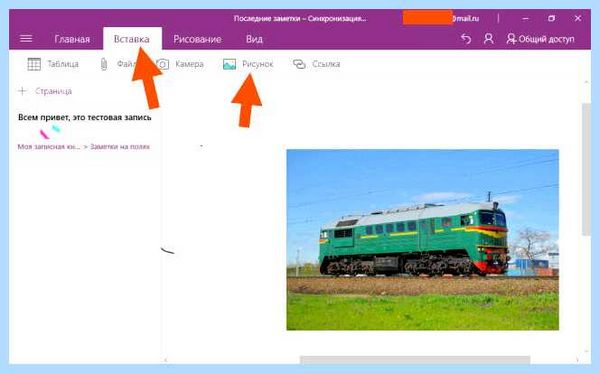
Task: Add a new page with + Страница
Action: point(45,91)
